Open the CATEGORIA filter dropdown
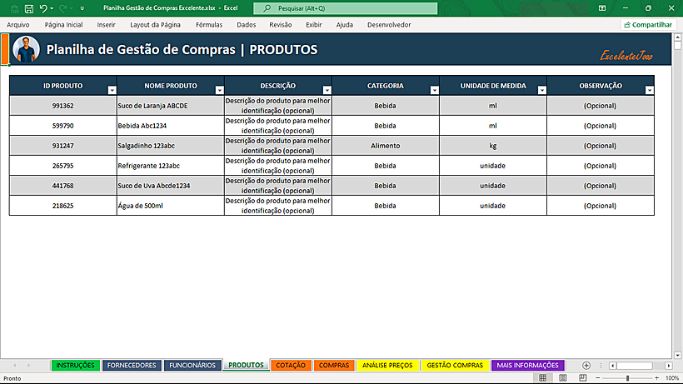Viewport: 683px width, 384px height. (434, 90)
